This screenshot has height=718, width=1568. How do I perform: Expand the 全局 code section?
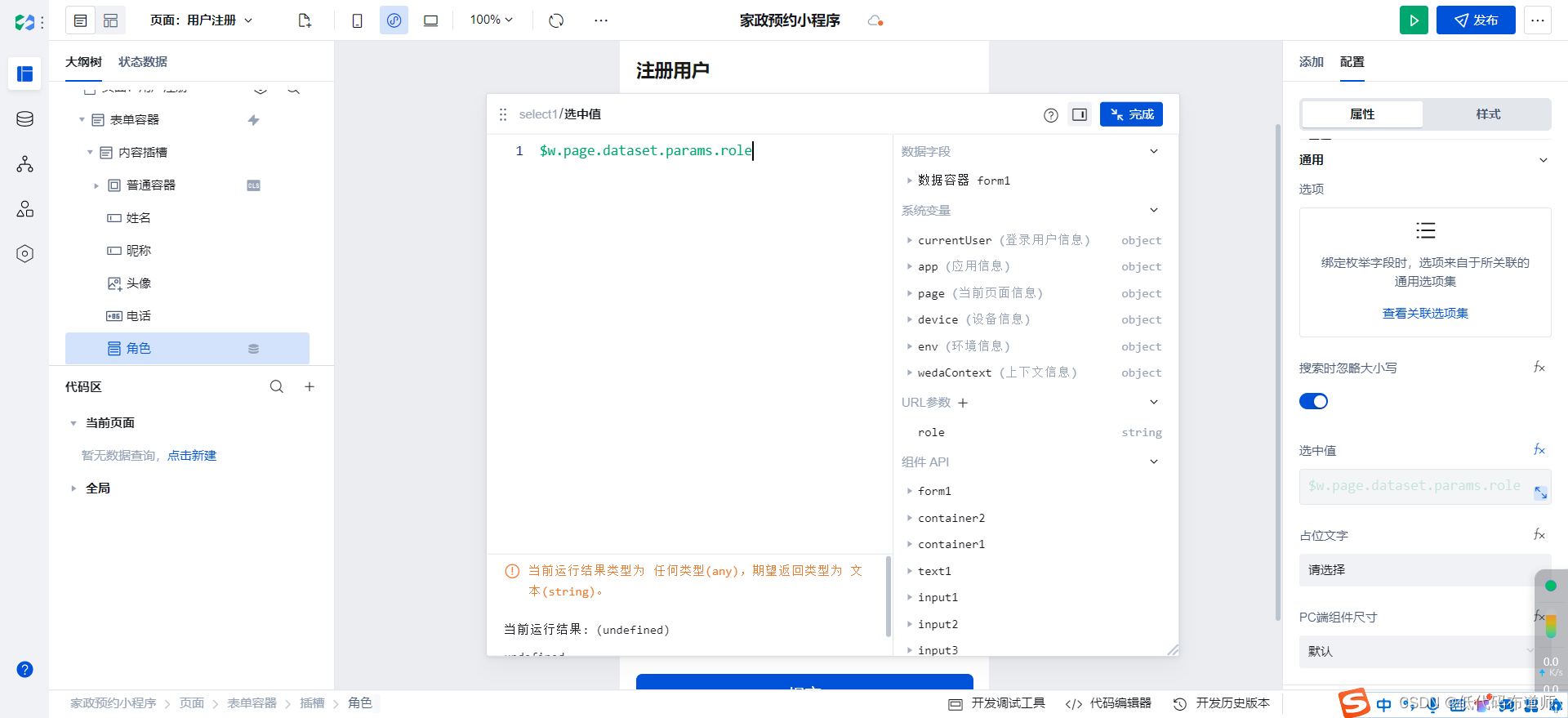pos(73,488)
